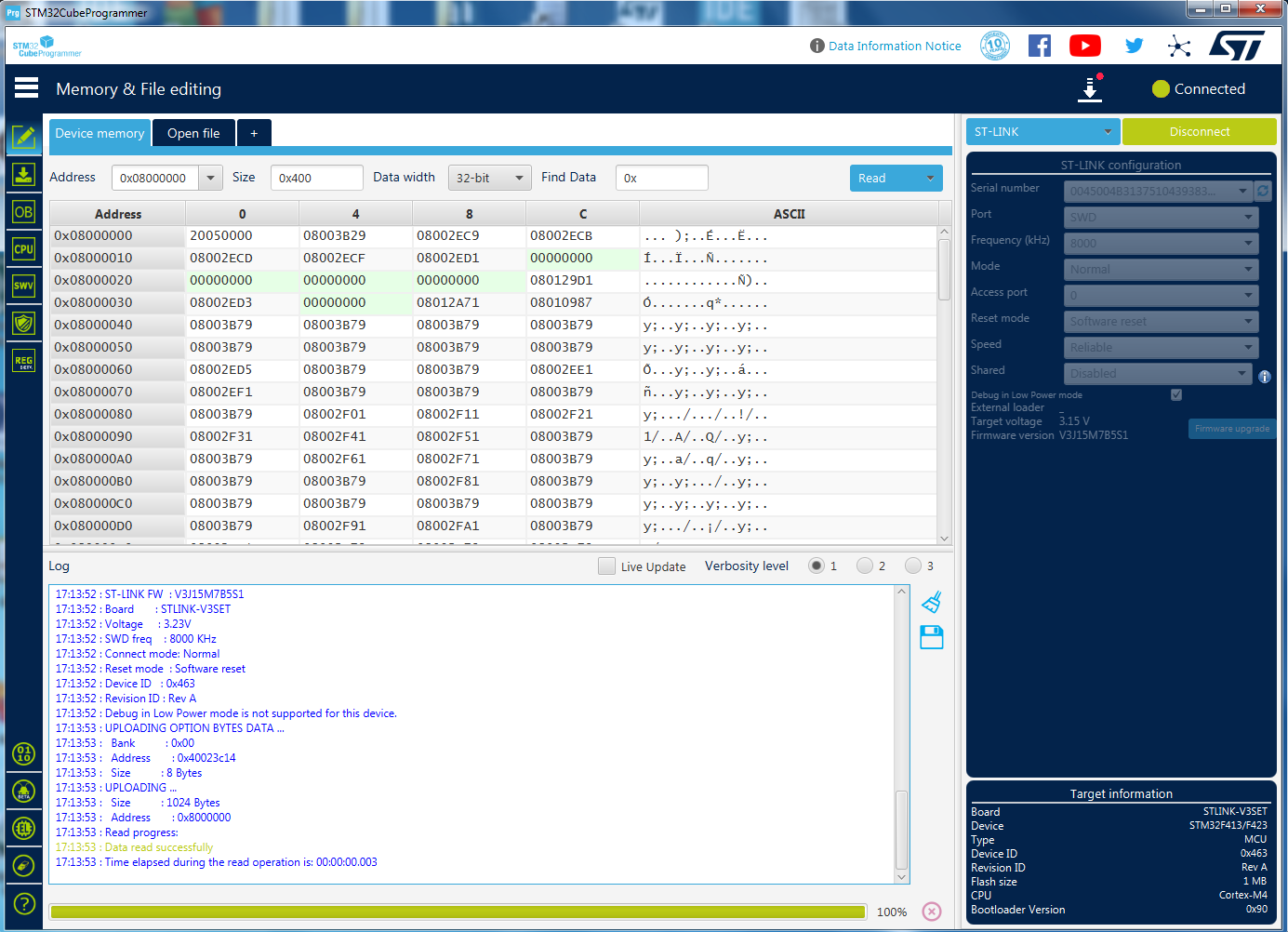Save the log with floppy disk icon
Viewport: 1288px width, 932px height.
tap(932, 637)
